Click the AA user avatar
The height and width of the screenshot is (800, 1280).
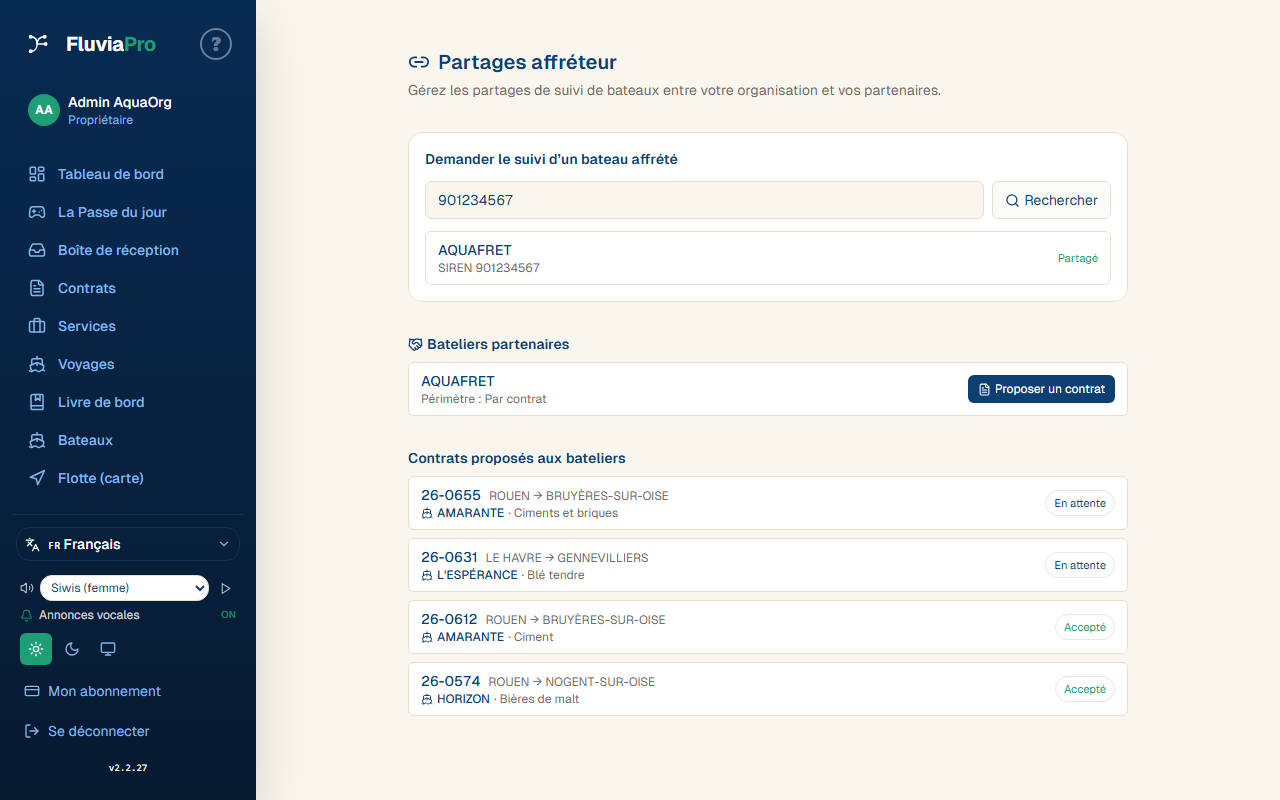tap(44, 110)
